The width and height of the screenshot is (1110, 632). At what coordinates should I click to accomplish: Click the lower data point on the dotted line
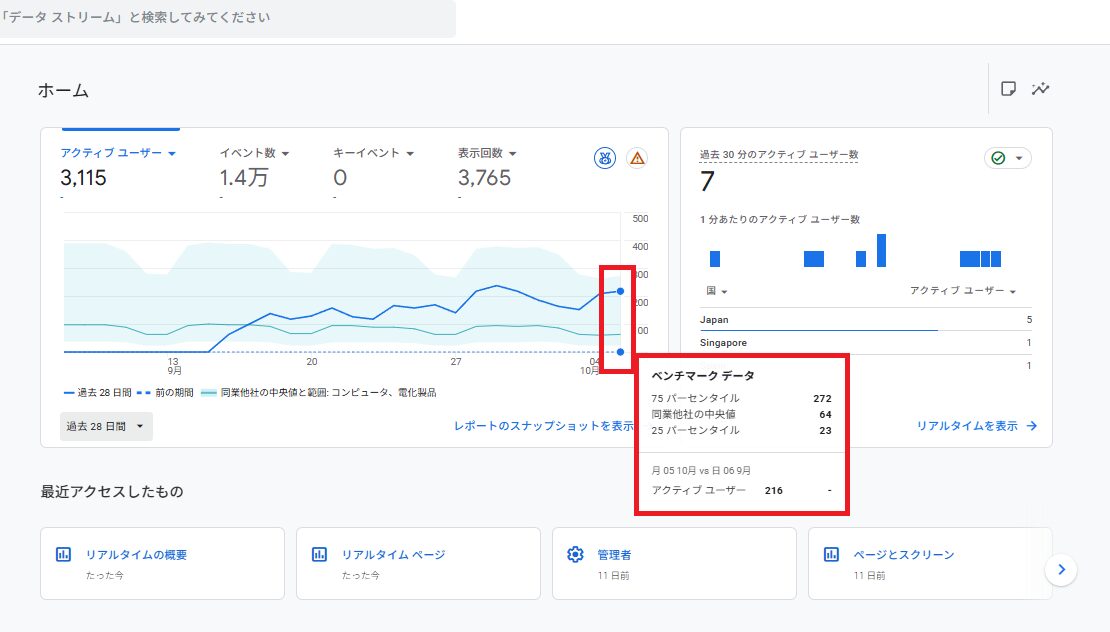[x=620, y=352]
